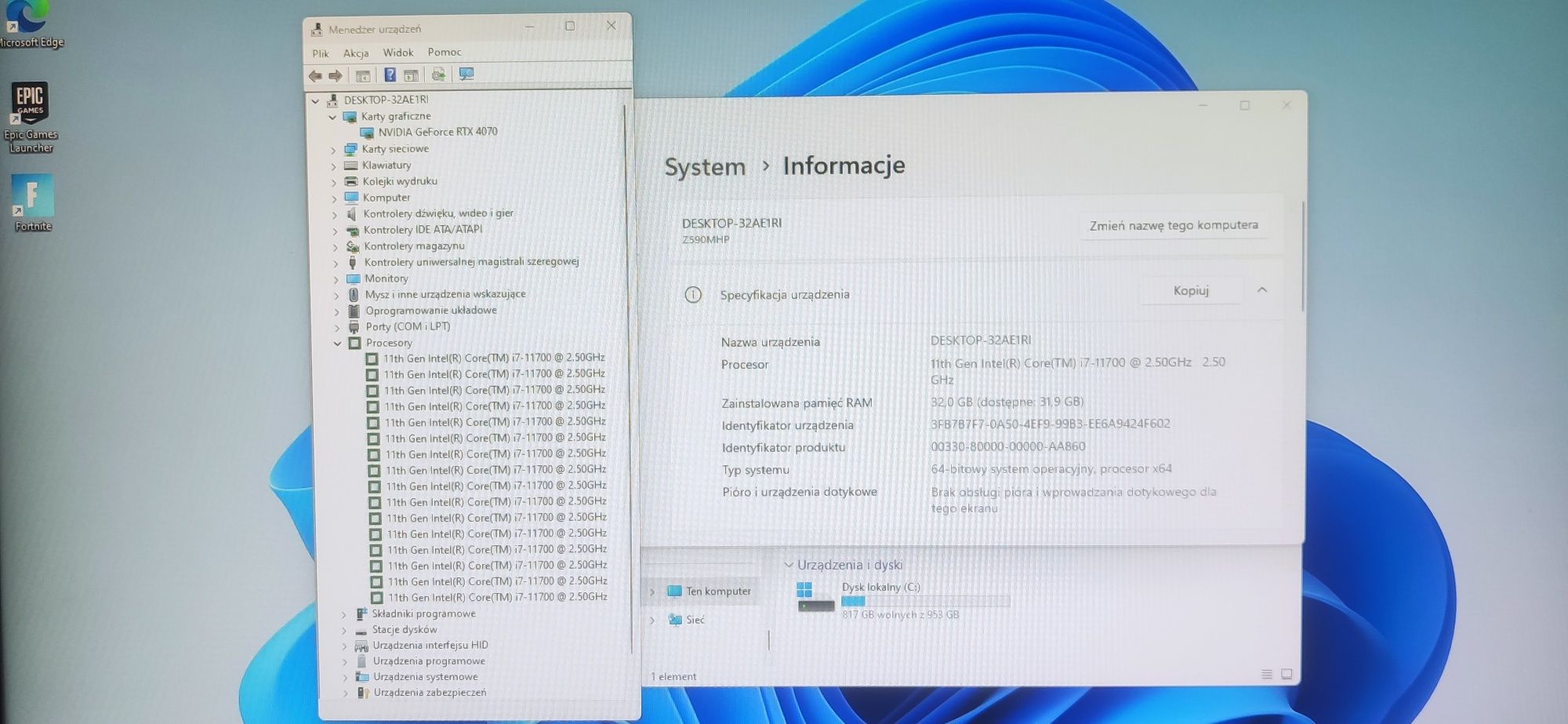Expand Urządzenia interfejsu HID
The width and height of the screenshot is (1568, 724).
(x=344, y=646)
